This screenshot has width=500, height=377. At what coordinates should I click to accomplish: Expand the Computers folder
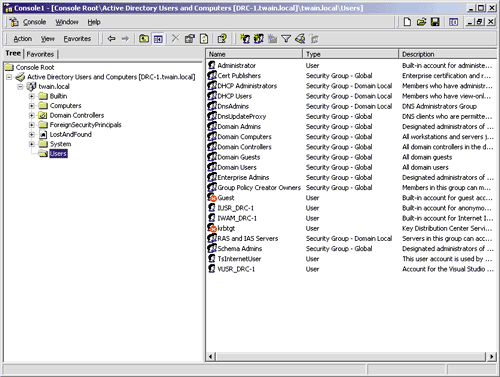(32, 106)
